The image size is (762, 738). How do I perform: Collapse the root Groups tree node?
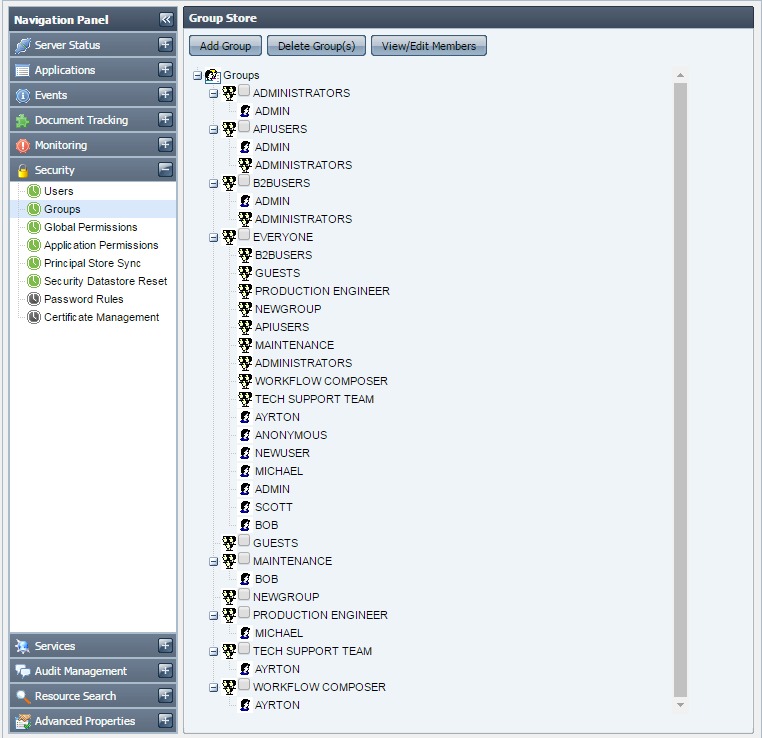click(197, 75)
